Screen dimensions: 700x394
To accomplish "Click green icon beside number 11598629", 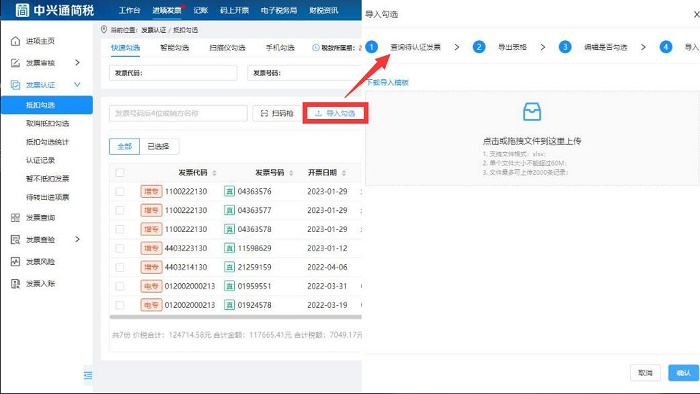I will pyautogui.click(x=229, y=248).
